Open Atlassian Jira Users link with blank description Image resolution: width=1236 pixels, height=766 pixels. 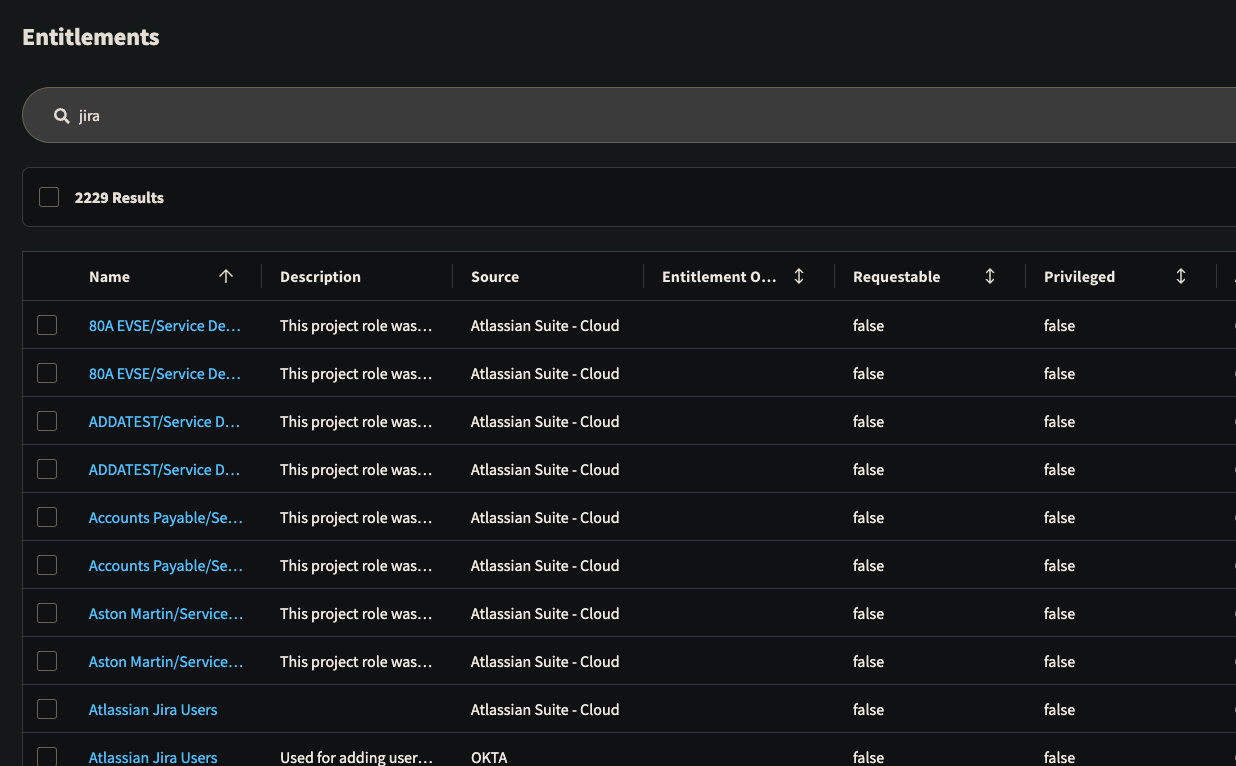click(x=153, y=709)
